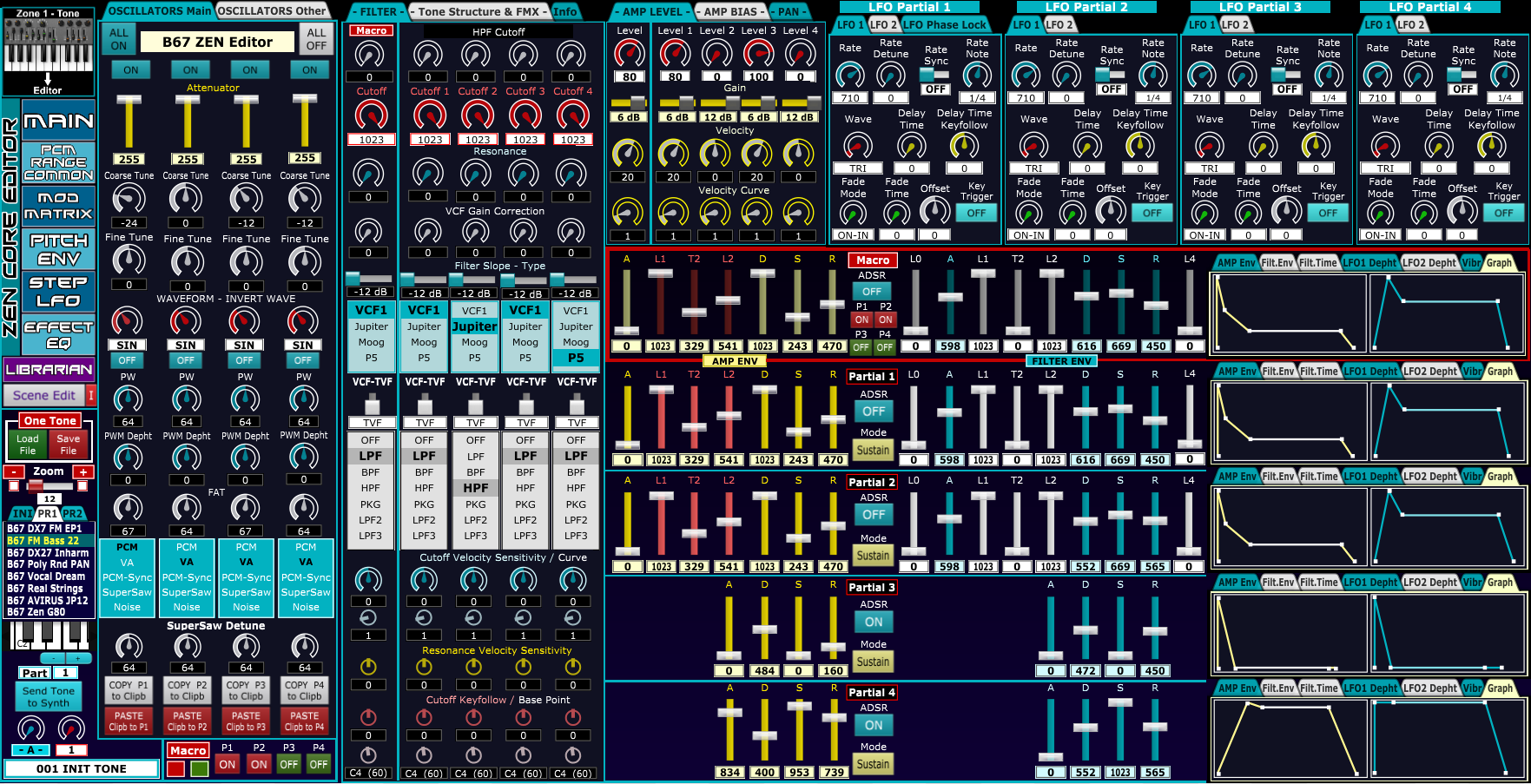
Task: Toggle LFO Partial 2 Key Trigger OFF
Action: pyautogui.click(x=1152, y=213)
